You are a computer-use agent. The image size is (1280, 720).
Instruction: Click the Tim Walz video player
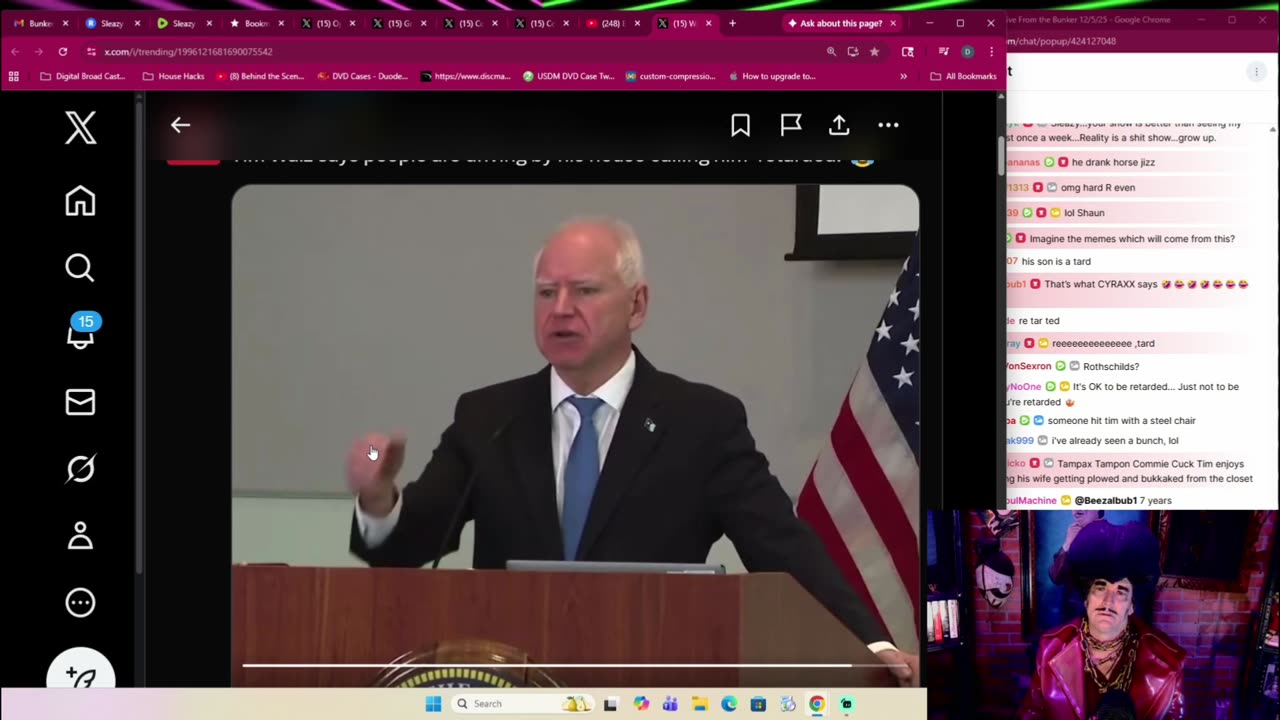tap(575, 435)
